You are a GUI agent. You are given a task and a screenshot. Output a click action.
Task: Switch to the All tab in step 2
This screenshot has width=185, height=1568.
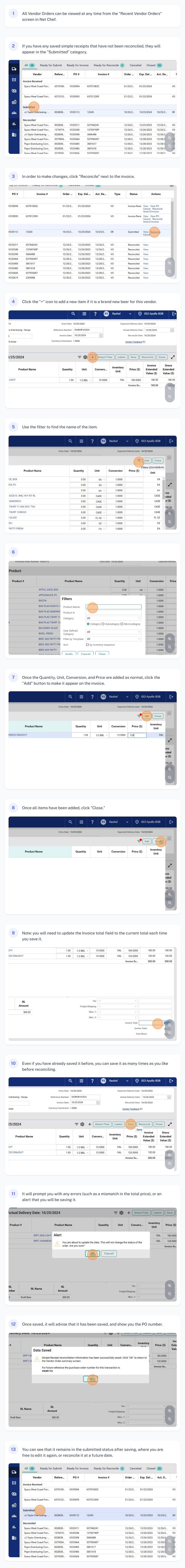click(29, 65)
